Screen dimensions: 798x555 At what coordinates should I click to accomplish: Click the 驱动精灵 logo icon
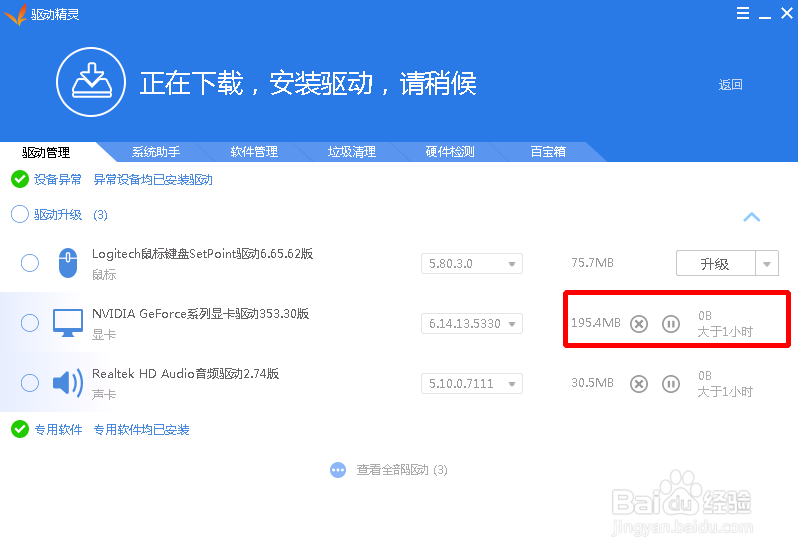pos(15,14)
